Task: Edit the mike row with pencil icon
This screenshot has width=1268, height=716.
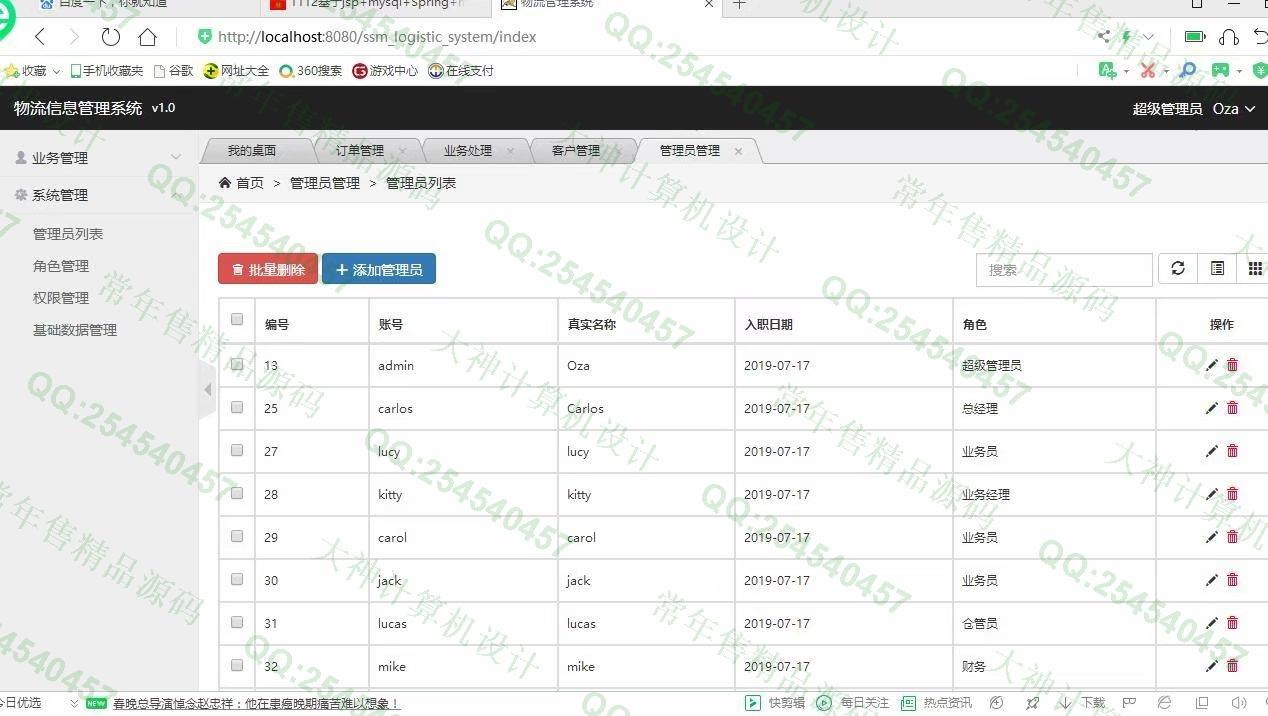Action: click(x=1211, y=666)
